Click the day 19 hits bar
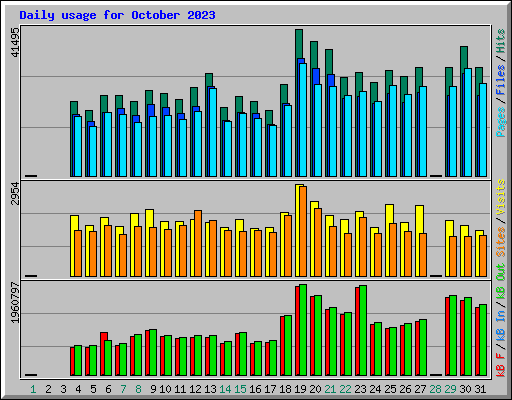Screen dimensions: 512x400 [299, 44]
